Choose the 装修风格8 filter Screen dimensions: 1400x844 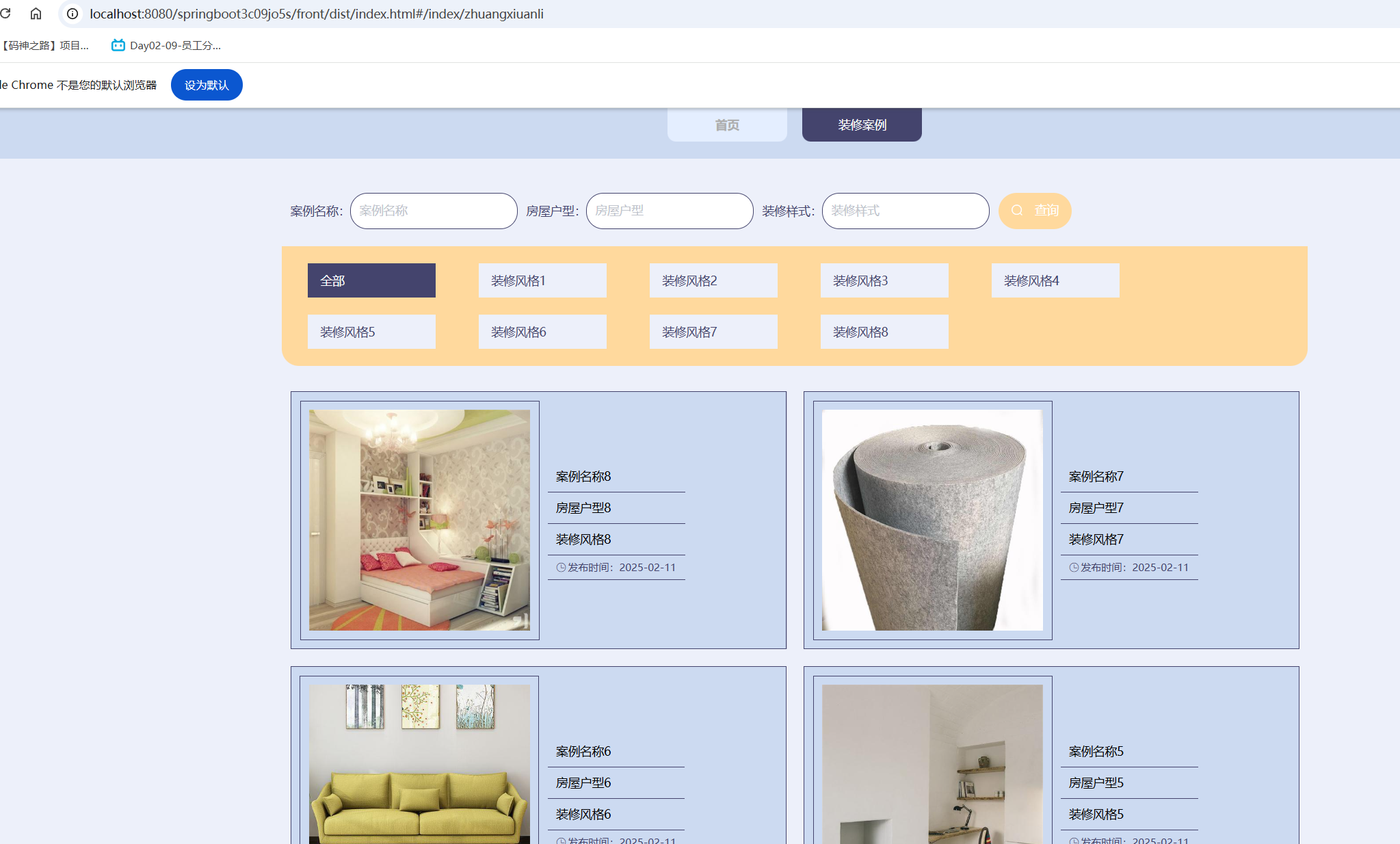click(884, 332)
